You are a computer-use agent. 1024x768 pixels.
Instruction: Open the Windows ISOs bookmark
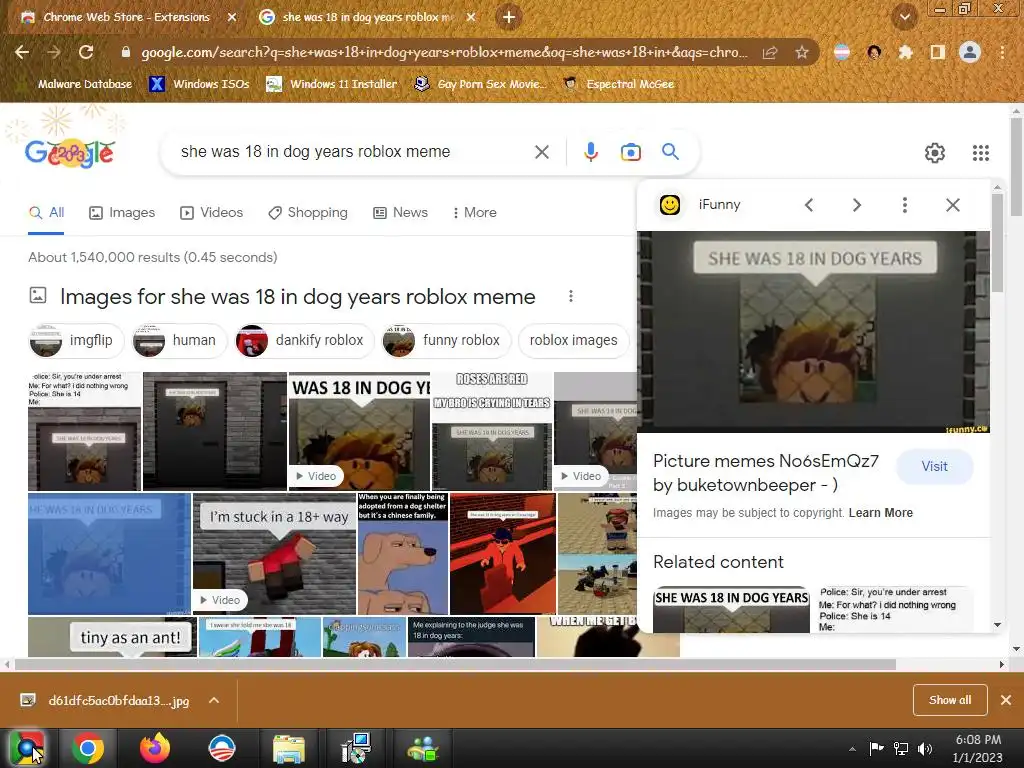tap(199, 84)
